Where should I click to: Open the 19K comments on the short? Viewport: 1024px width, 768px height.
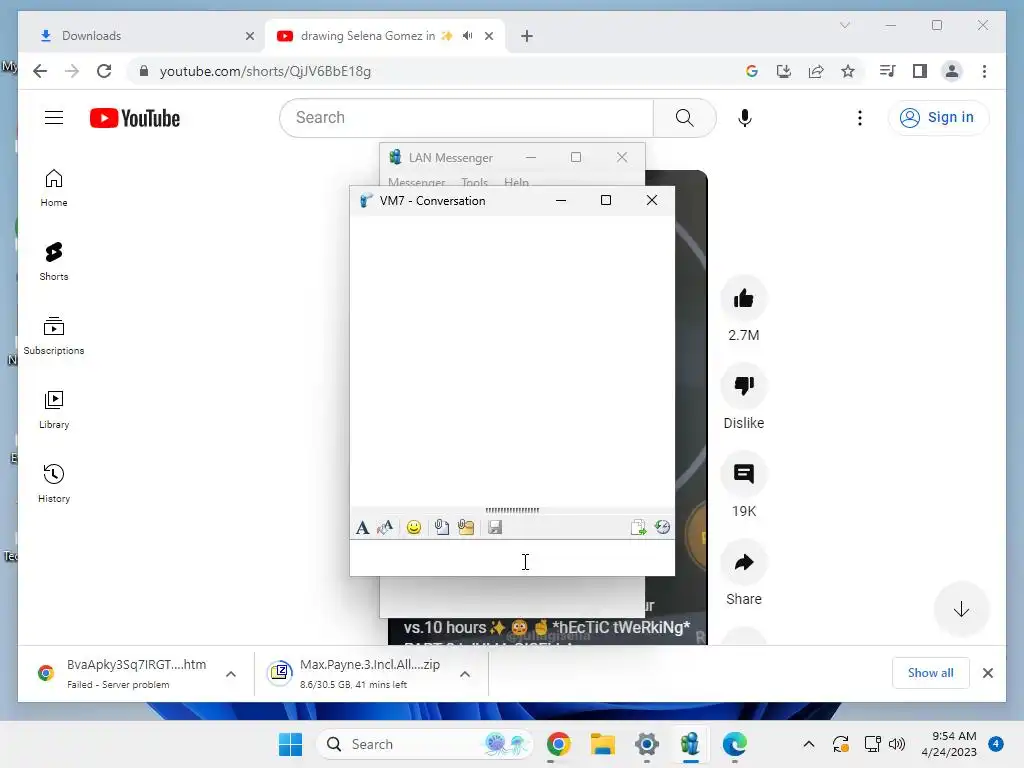(743, 474)
